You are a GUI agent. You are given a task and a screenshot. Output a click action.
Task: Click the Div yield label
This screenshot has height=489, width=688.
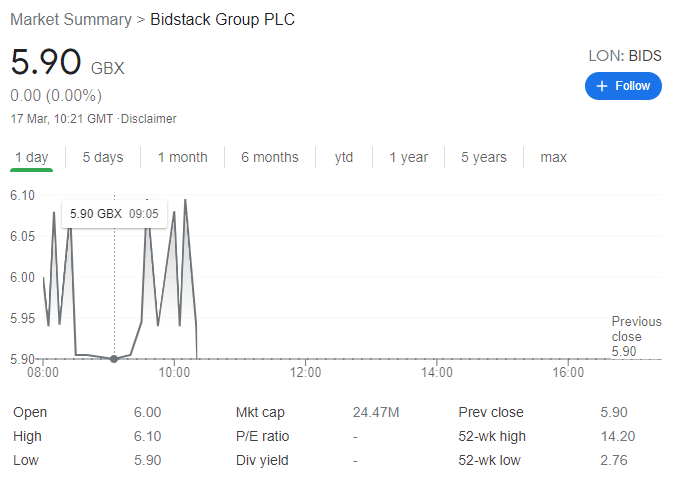tap(262, 460)
